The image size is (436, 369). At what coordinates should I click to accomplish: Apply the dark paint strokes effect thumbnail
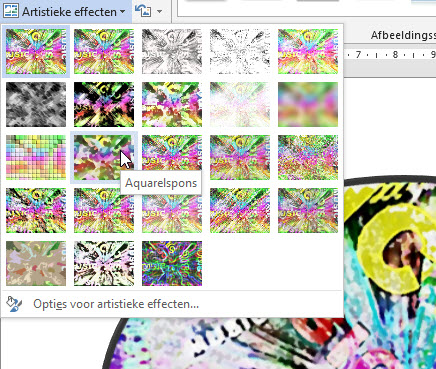[104, 104]
